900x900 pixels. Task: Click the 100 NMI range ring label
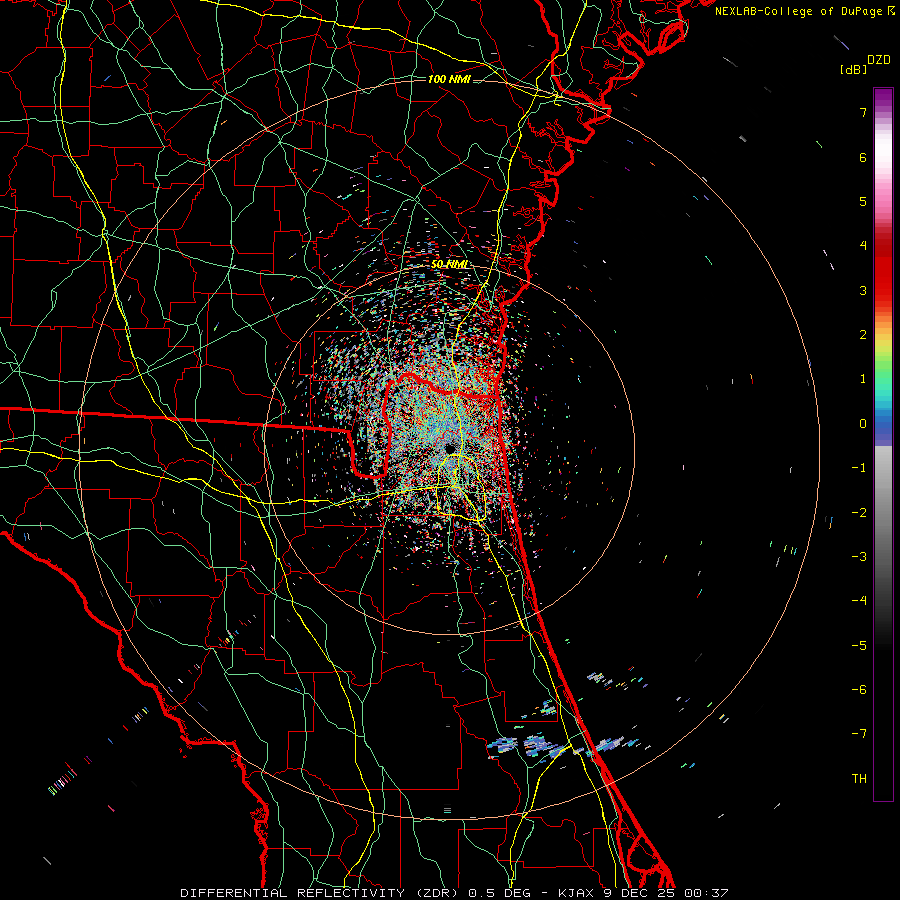point(449,79)
